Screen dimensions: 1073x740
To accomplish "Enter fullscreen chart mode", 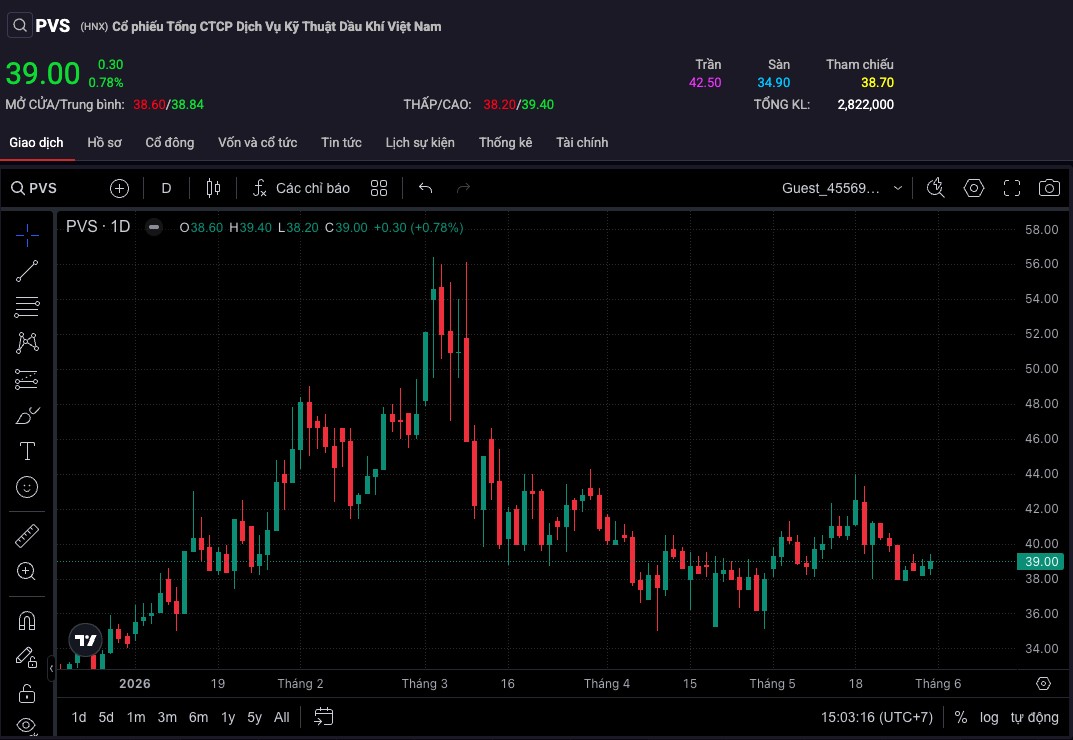I will click(x=1011, y=188).
